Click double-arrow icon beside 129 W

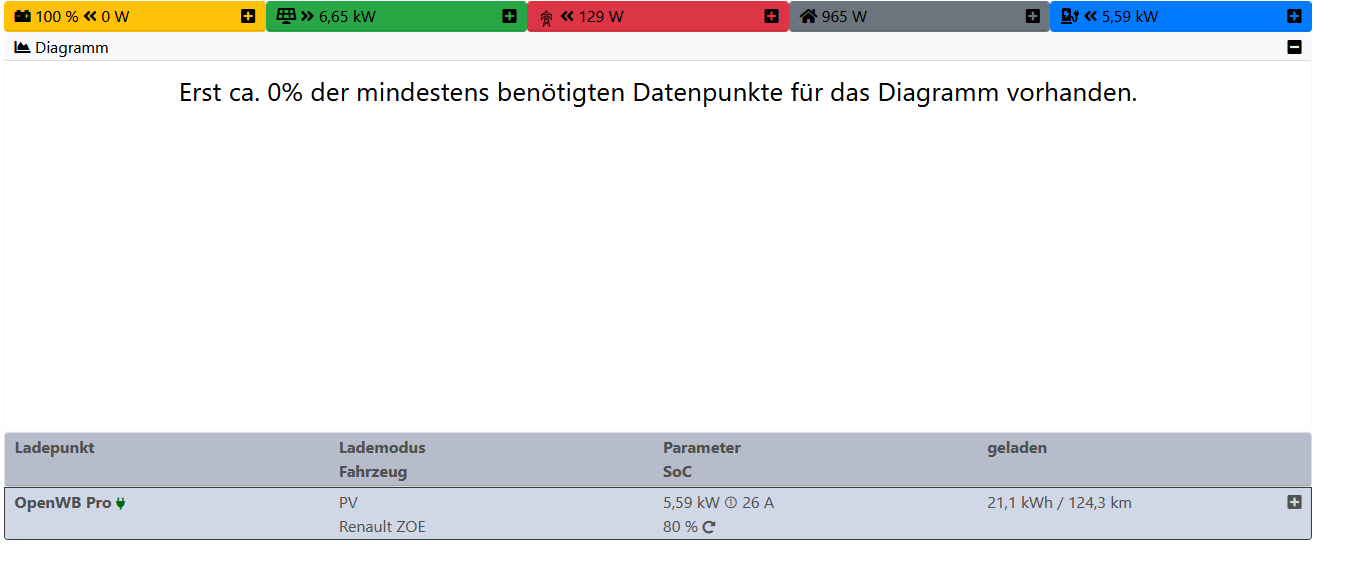(567, 16)
